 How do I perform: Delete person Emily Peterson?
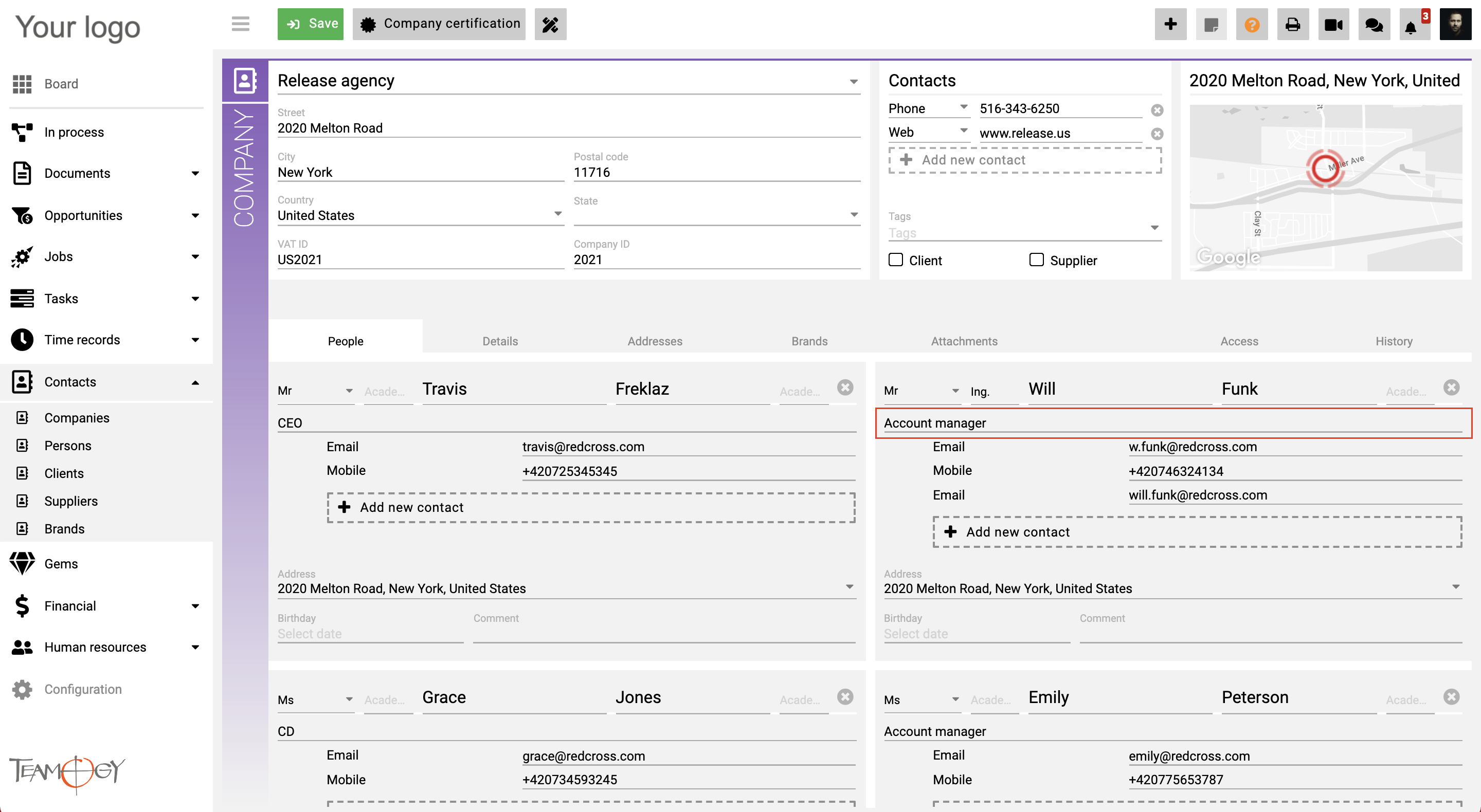tap(1451, 697)
